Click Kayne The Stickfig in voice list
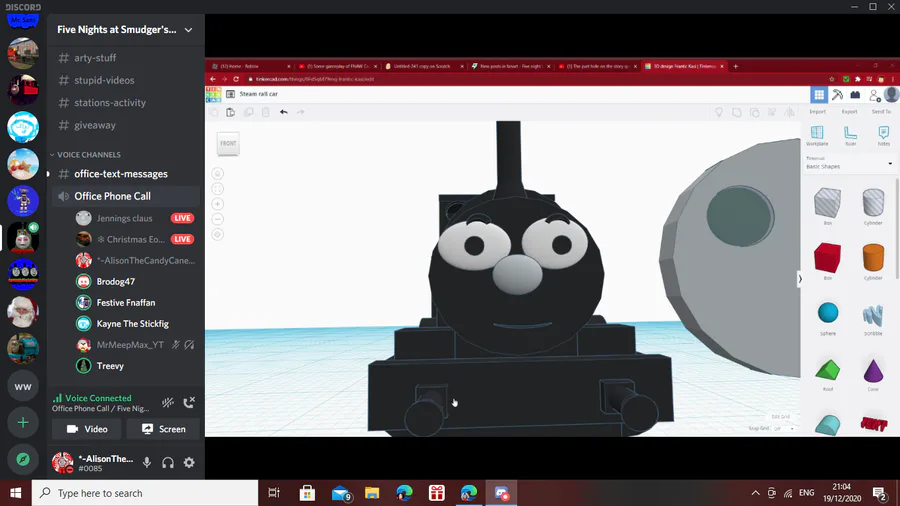The image size is (900, 506). click(x=134, y=324)
